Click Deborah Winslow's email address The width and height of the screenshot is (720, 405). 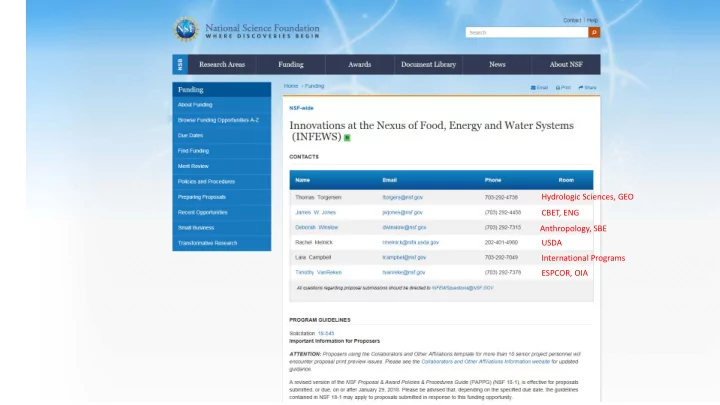[x=404, y=227]
